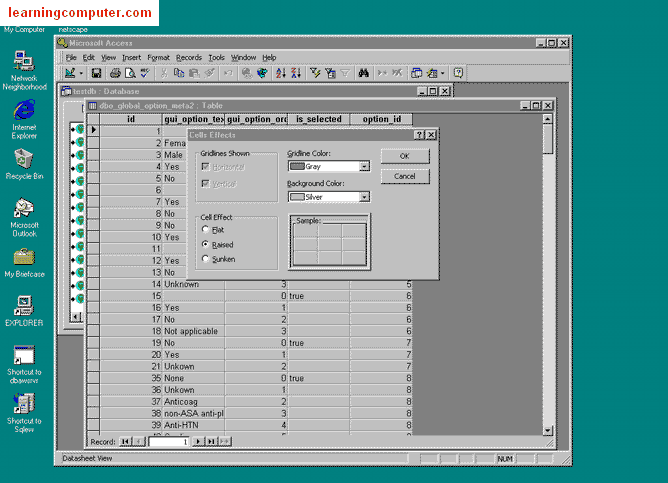
Task: Click the 'Not applicable' cell in row 18
Action: [x=193, y=331]
